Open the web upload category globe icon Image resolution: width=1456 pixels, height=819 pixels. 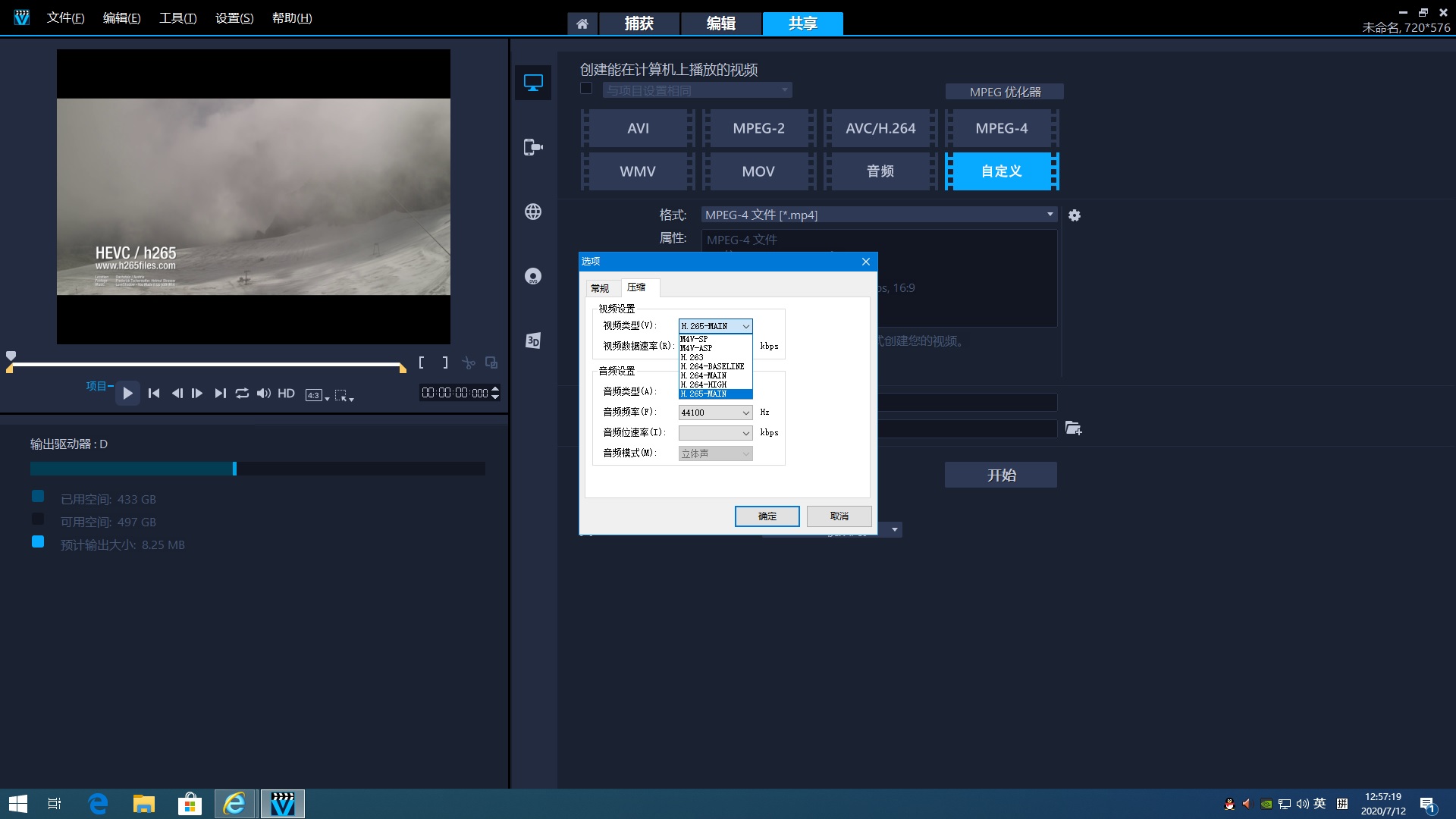point(533,212)
